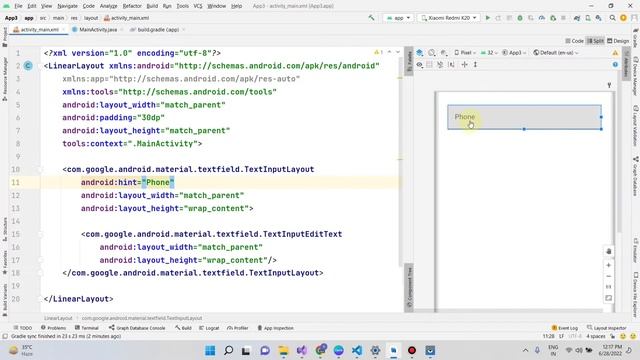Click the Zoom Out minus button in preview

click(609, 276)
